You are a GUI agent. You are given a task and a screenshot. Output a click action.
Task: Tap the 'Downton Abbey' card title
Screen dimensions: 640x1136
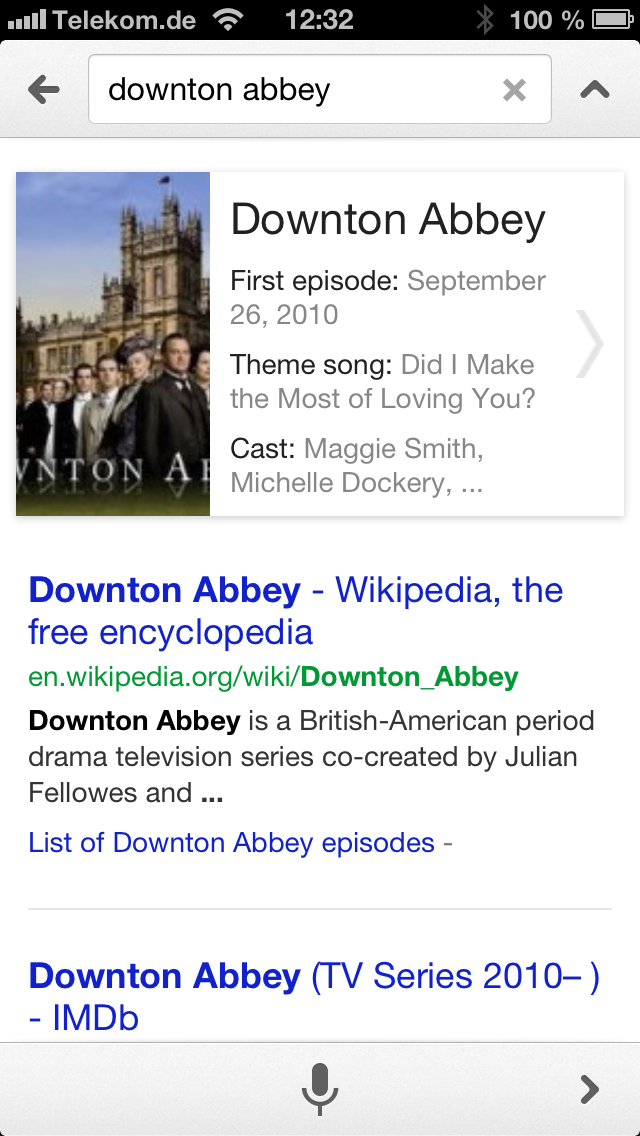point(388,220)
